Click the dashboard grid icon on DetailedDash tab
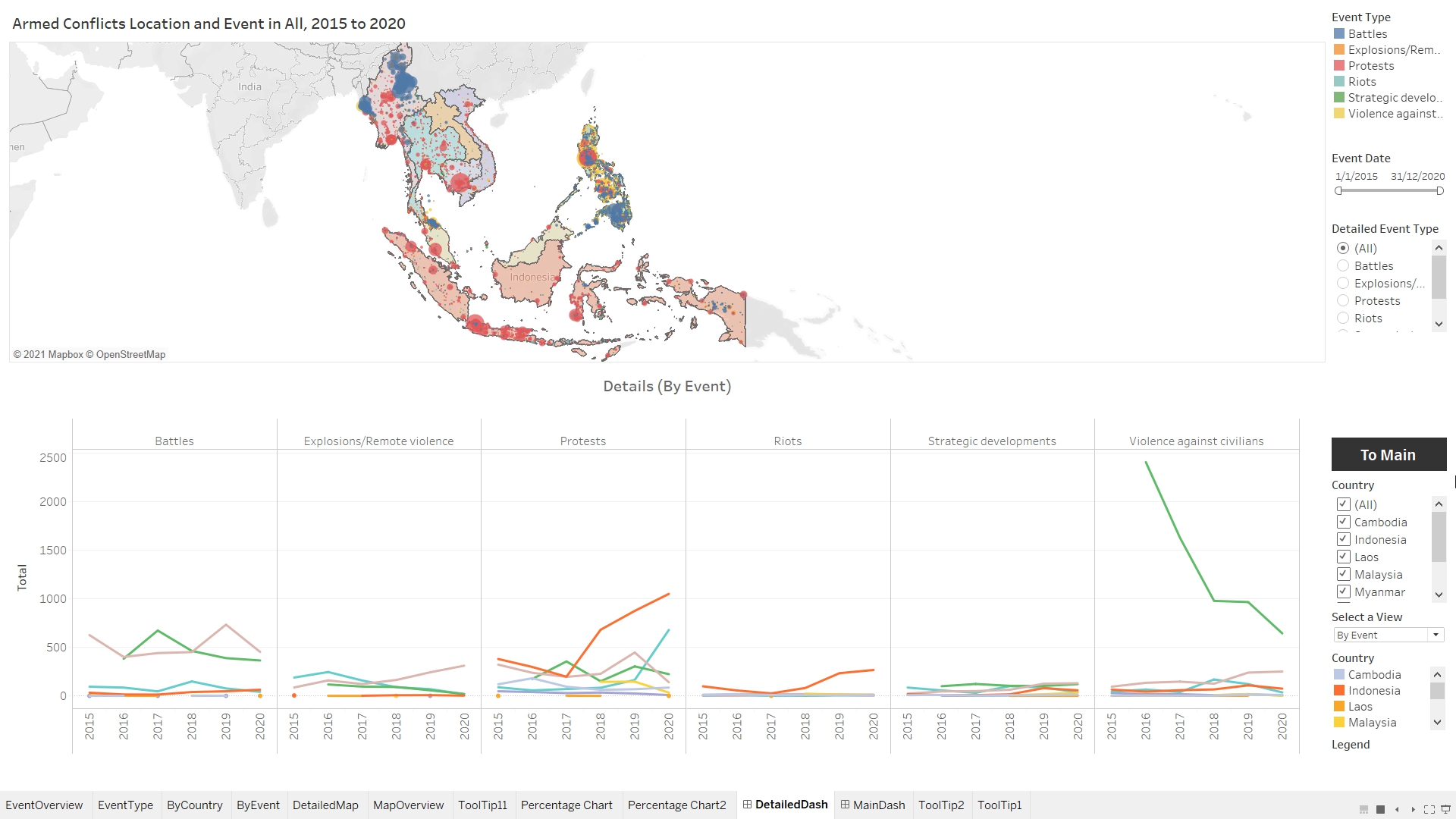This screenshot has width=1456, height=819. click(748, 805)
